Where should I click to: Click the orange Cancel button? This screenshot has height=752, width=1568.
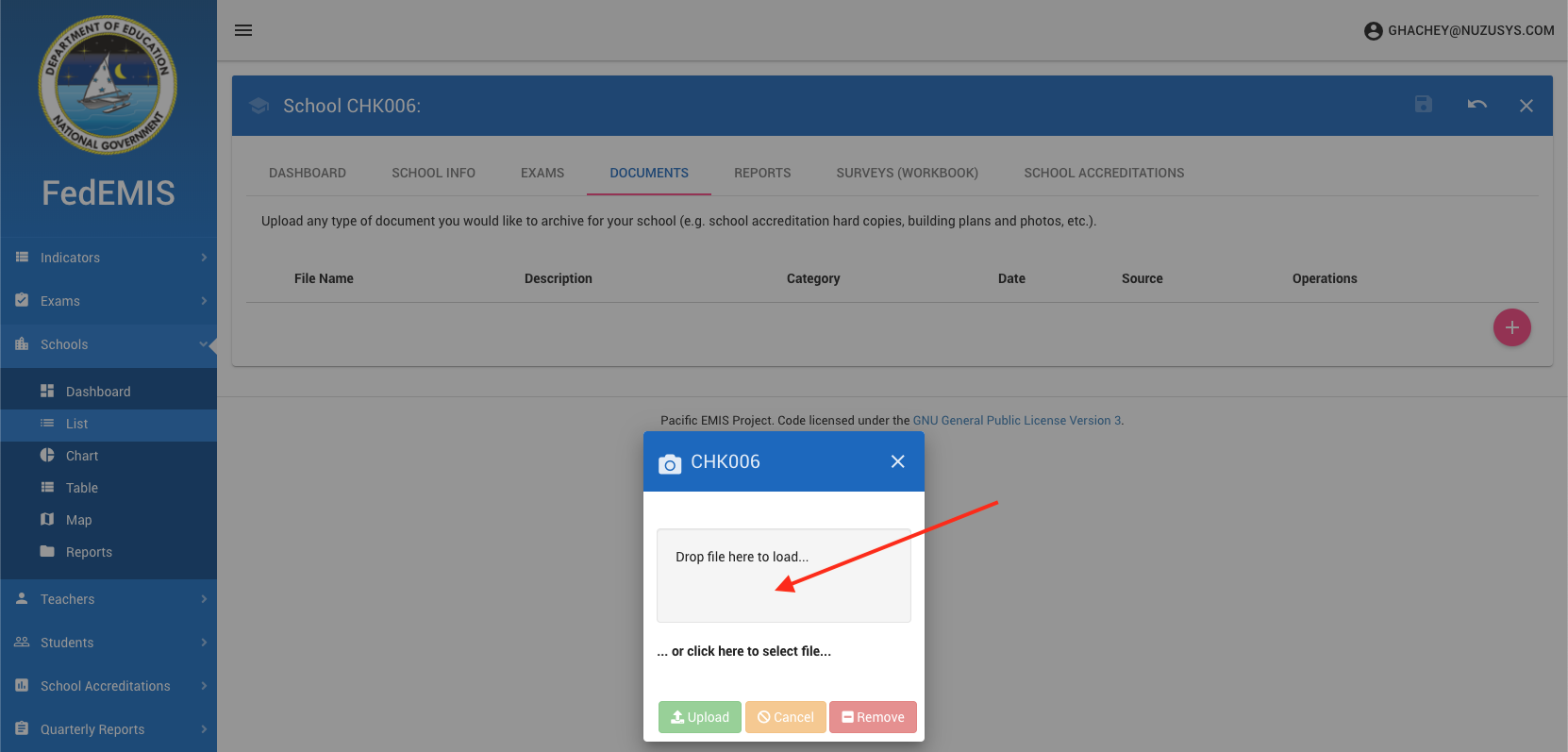pos(785,717)
